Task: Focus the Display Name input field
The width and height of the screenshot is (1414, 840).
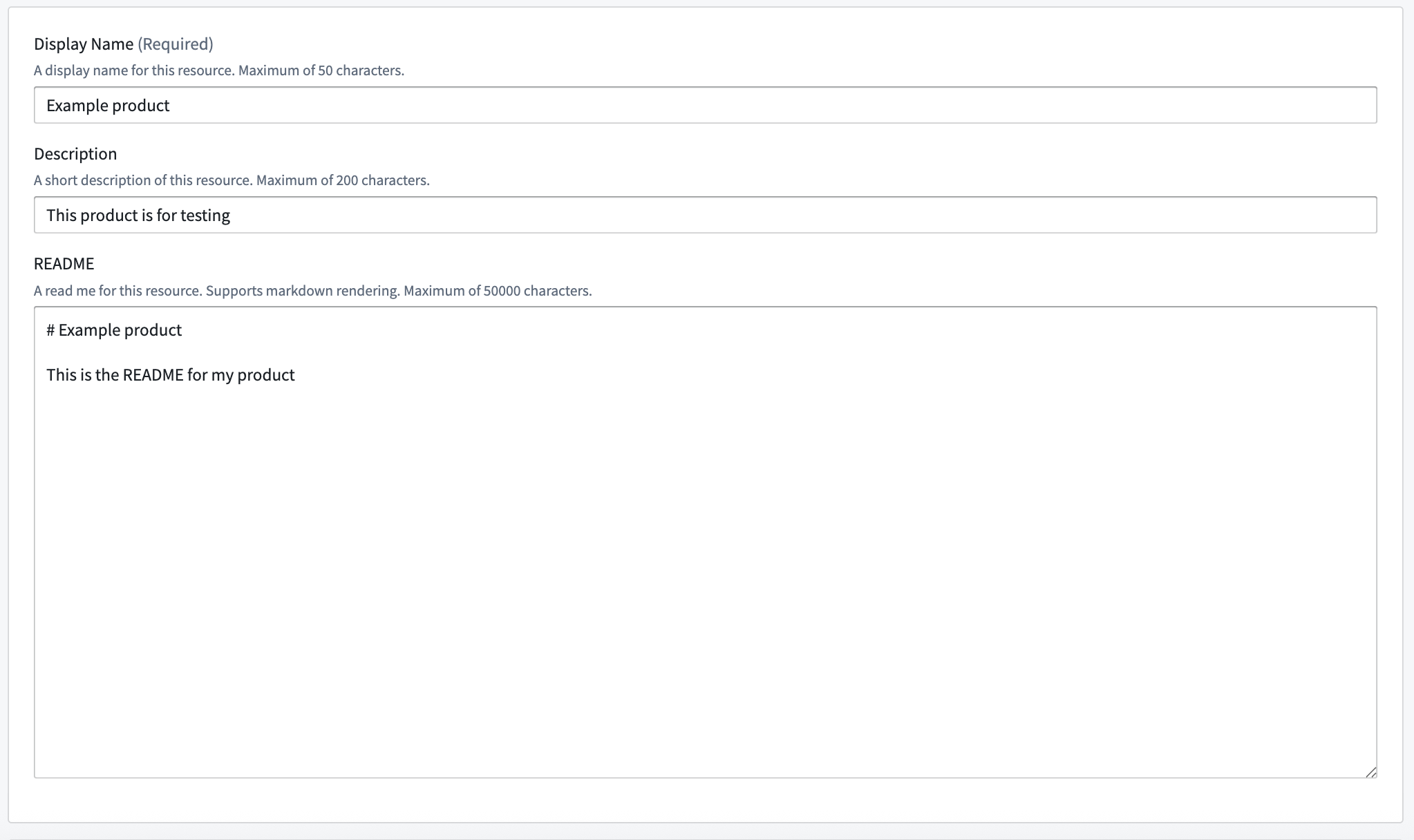Action: coord(705,105)
